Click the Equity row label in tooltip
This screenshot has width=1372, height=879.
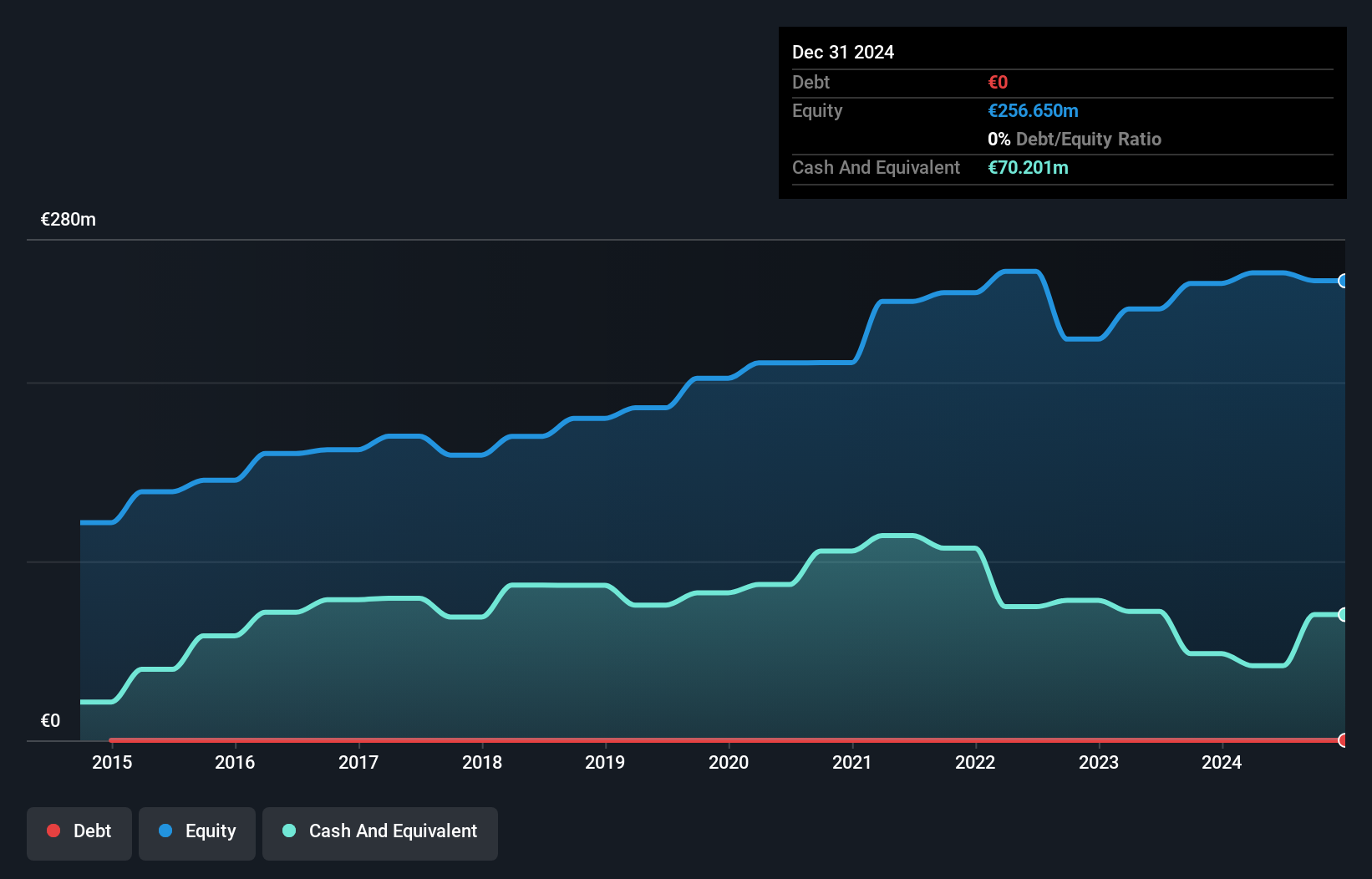click(817, 111)
